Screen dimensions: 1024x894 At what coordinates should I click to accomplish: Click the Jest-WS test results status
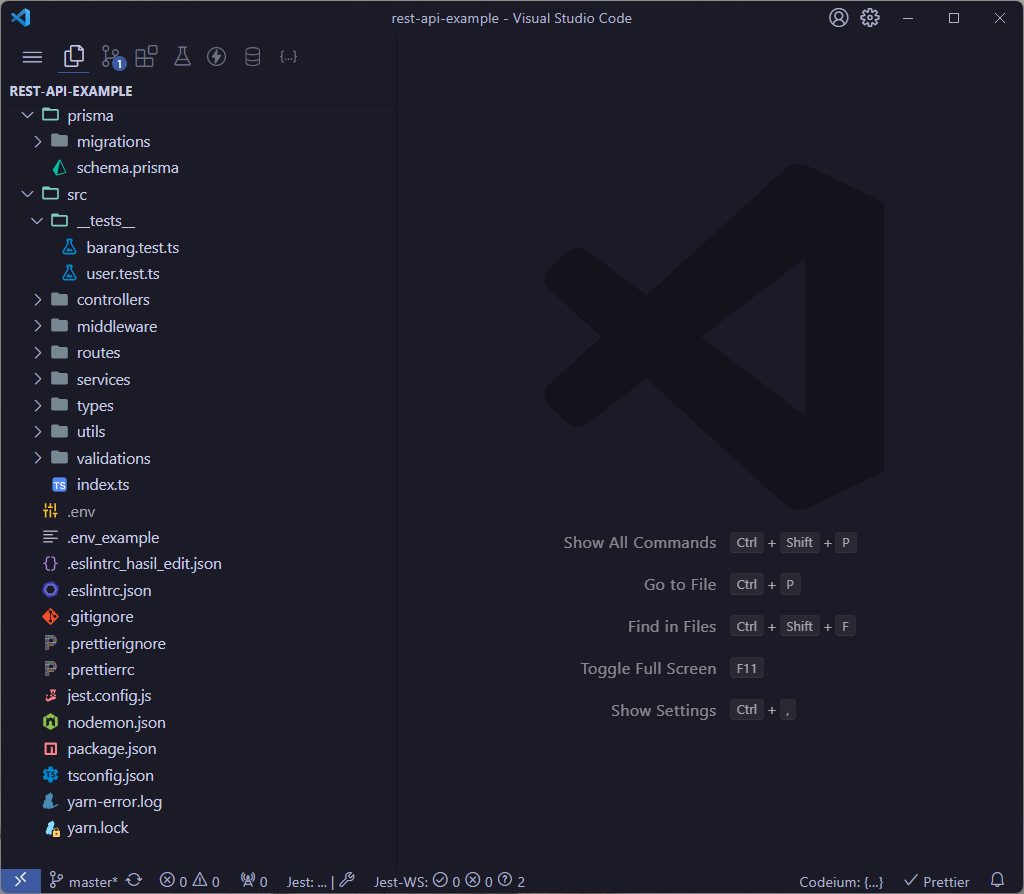(x=449, y=882)
